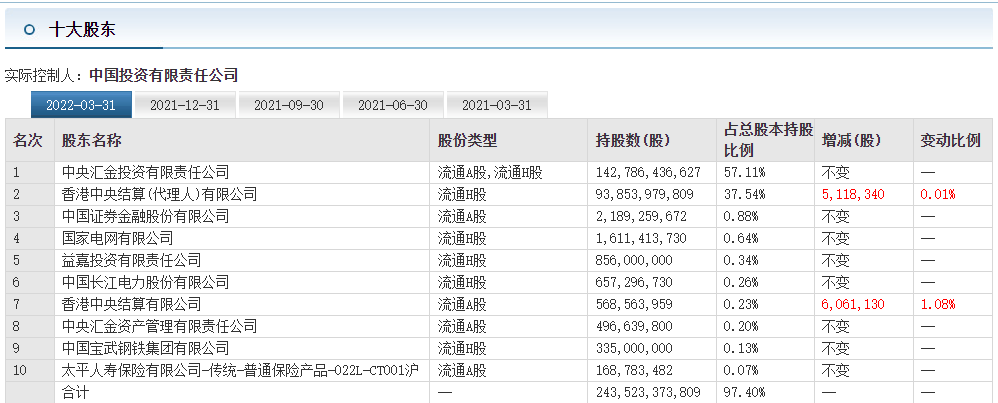Click 流通A股,流通H股 share type cell
The height and width of the screenshot is (403, 998).
[489, 173]
